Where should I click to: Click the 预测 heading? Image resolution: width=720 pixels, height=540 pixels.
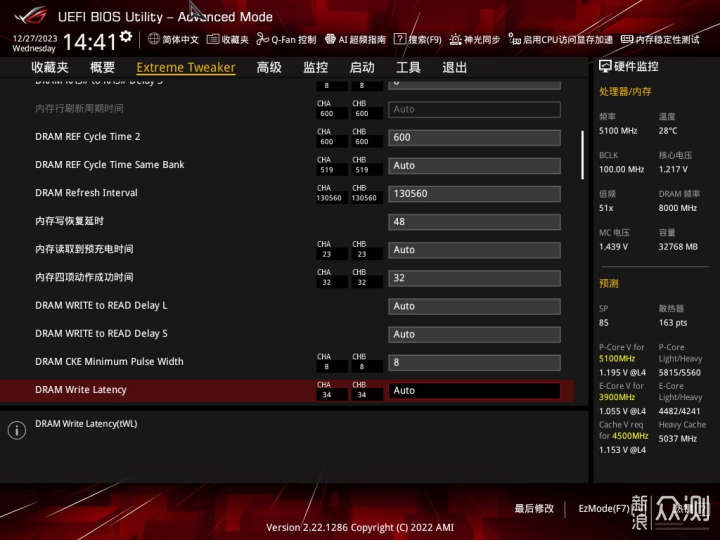coord(608,283)
